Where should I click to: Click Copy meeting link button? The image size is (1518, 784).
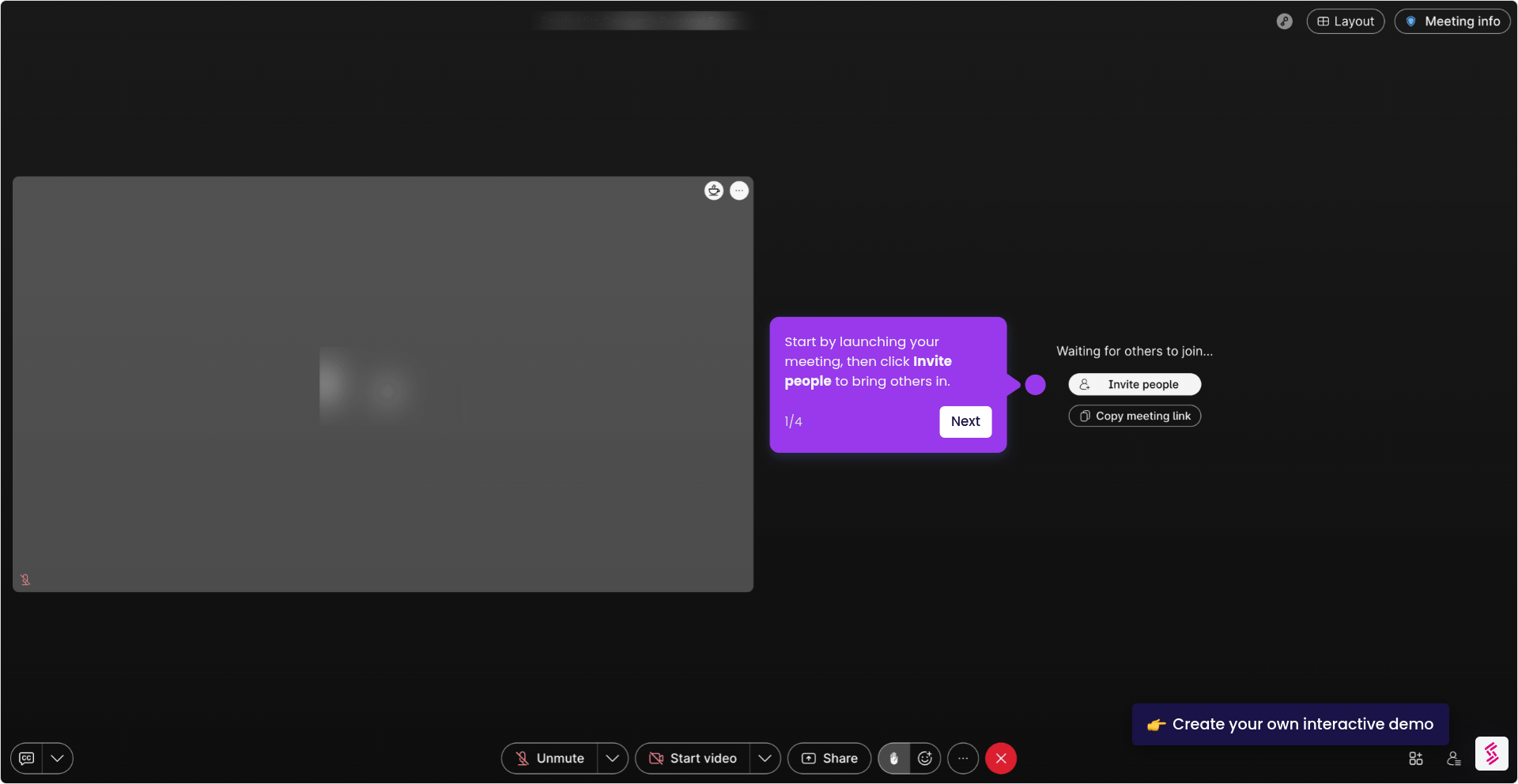coord(1135,416)
